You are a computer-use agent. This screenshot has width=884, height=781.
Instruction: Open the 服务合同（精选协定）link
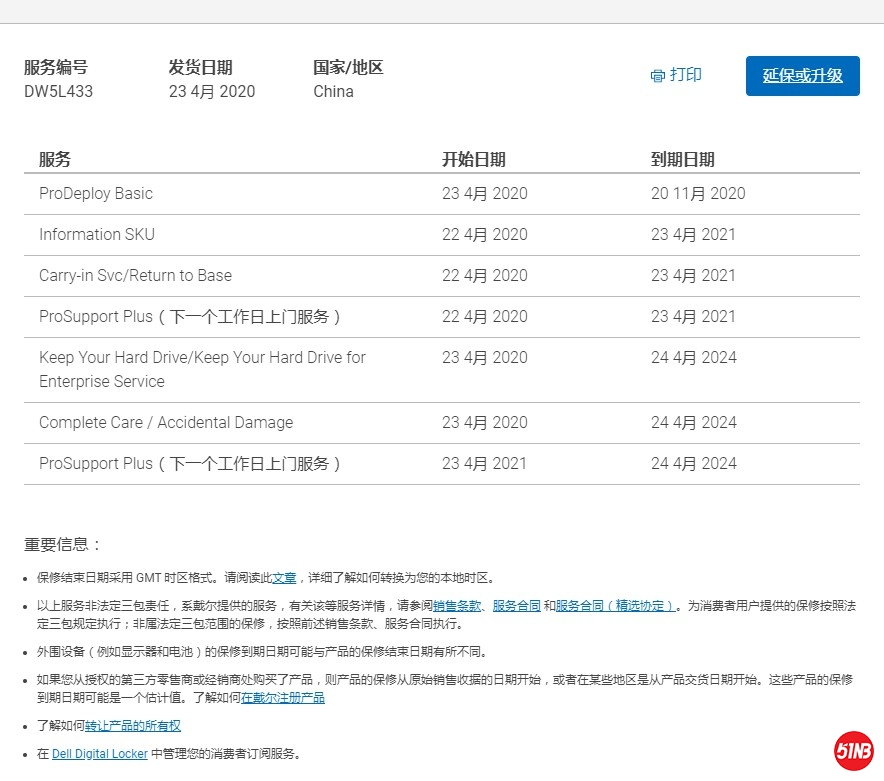coord(616,606)
